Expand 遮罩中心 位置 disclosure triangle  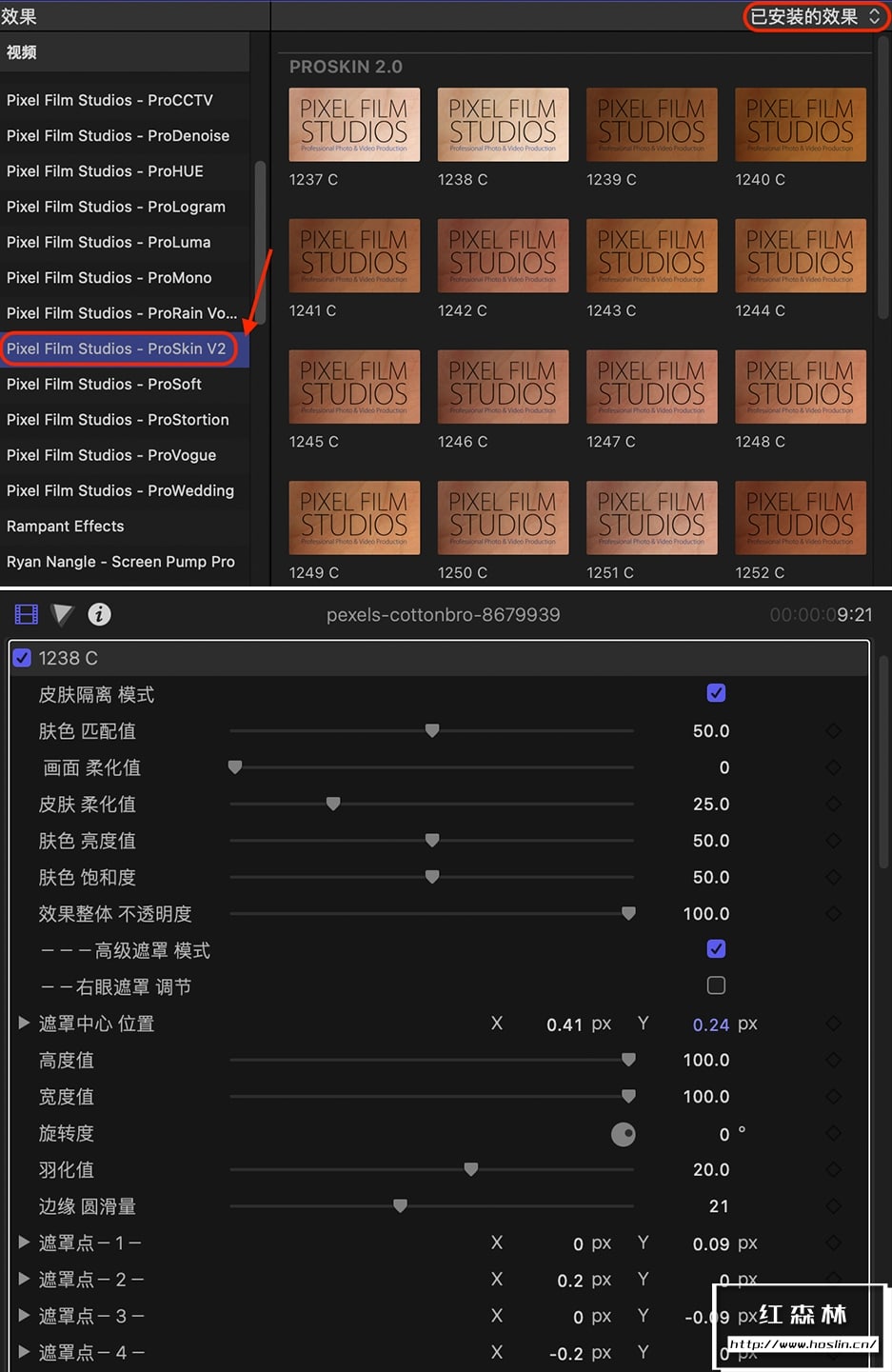point(24,1024)
